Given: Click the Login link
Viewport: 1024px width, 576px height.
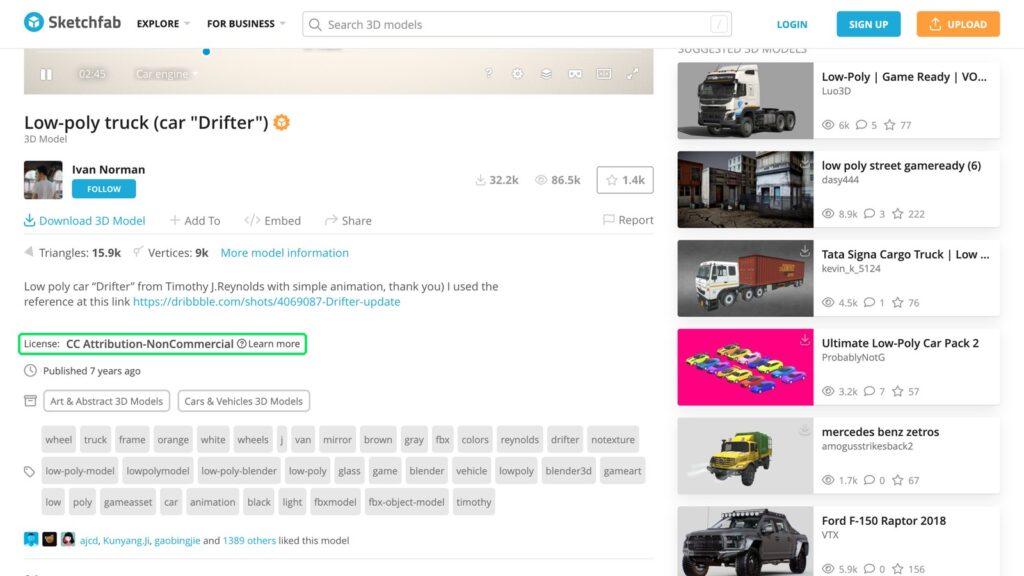Looking at the screenshot, I should (x=792, y=24).
